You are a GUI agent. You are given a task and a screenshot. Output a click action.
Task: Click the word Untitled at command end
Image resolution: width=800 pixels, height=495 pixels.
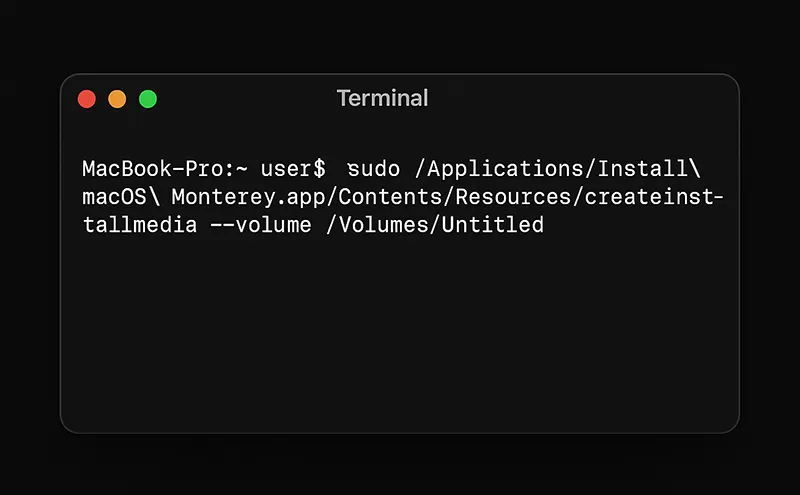click(493, 225)
